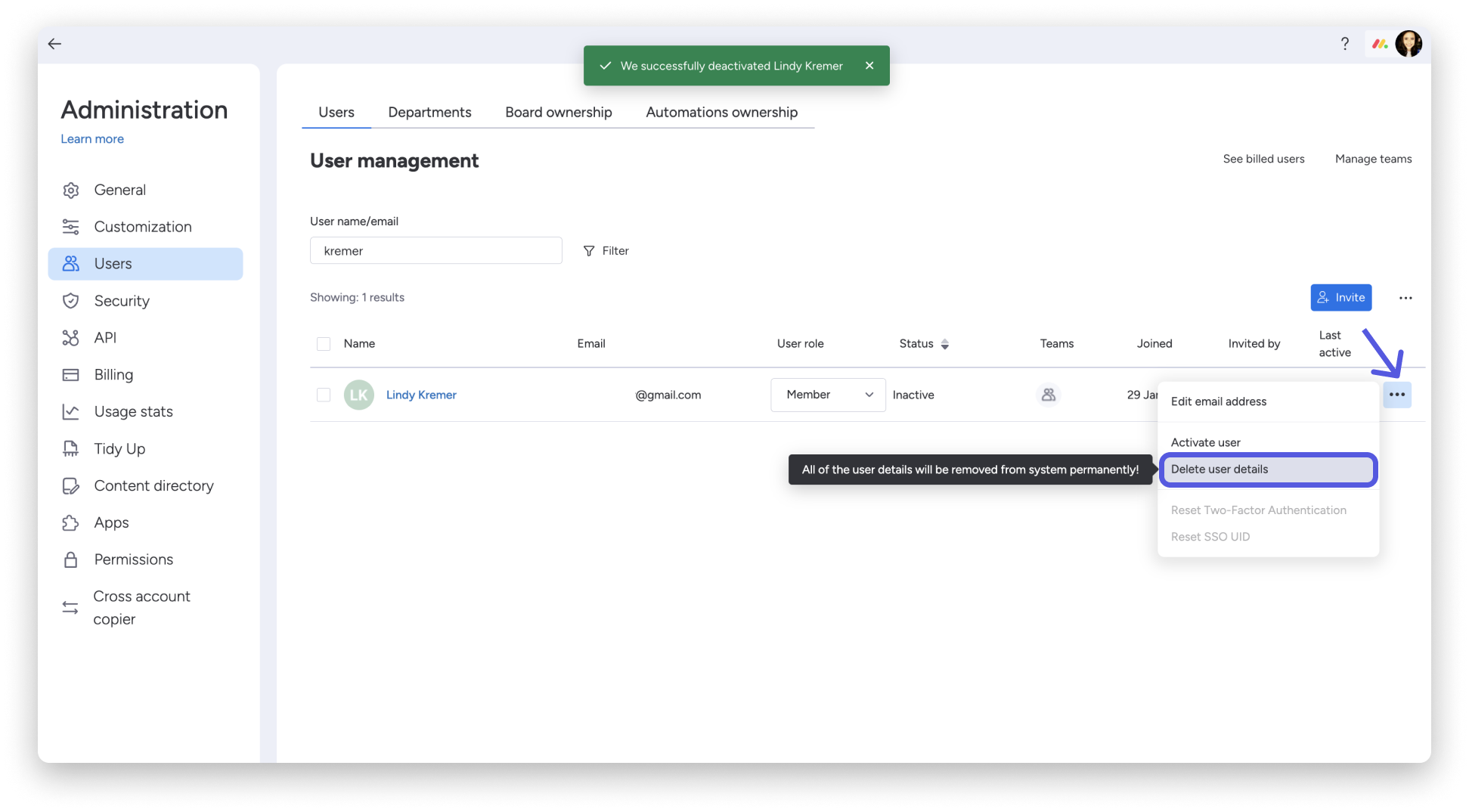Viewport: 1469px width, 812px height.
Task: Select the API sidebar icon
Action: click(x=70, y=337)
